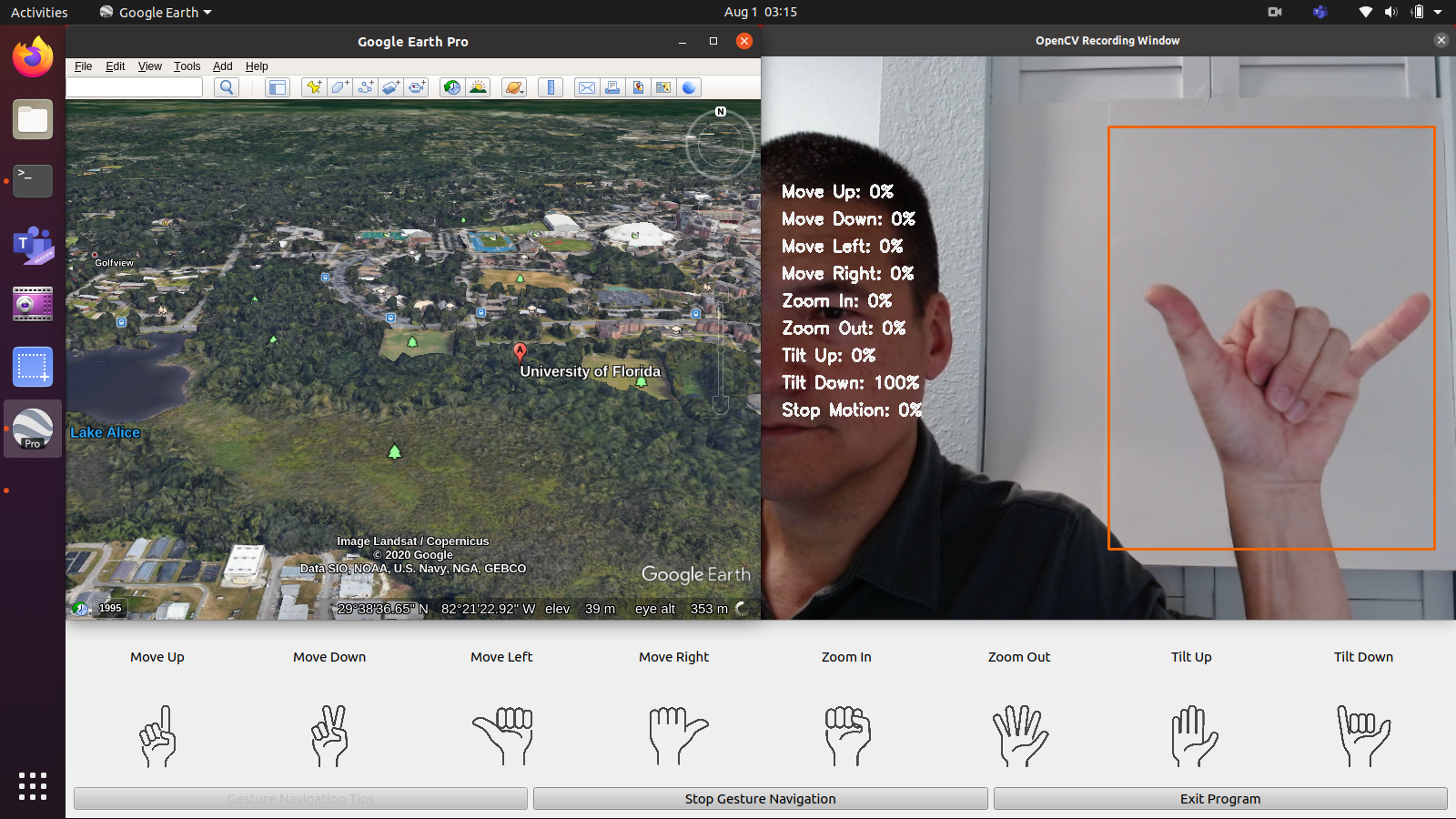Toggle sunlight across the landscape icon
Screen dimensions: 1456x819
click(x=478, y=87)
